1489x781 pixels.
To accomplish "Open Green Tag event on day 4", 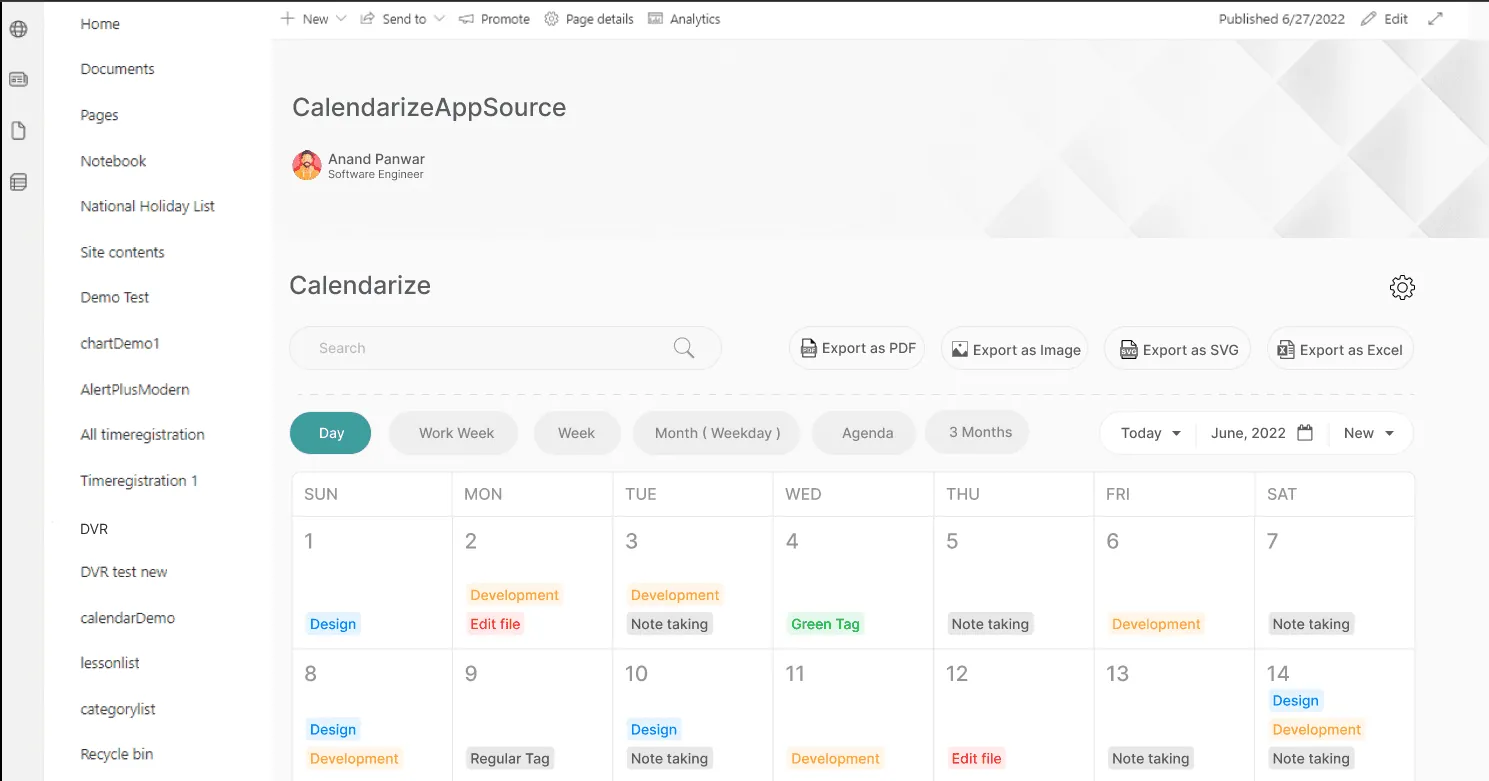I will tap(825, 624).
